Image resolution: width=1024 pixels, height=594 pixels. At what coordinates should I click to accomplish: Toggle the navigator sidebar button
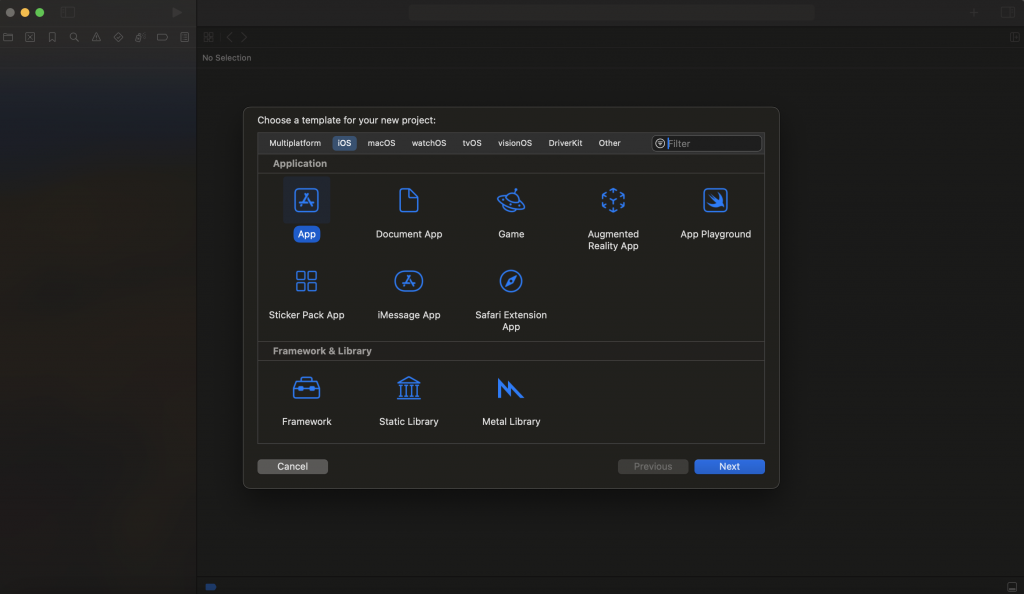(x=68, y=12)
